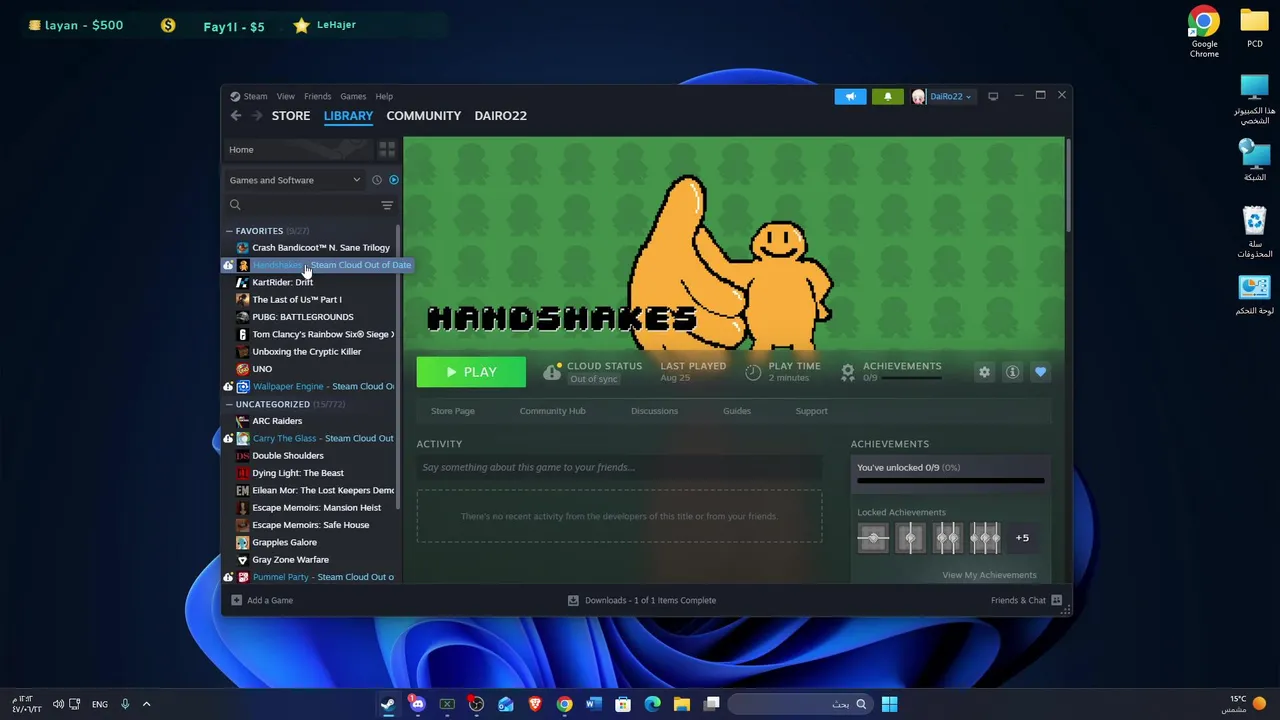Open the Games and Software dropdown
Viewport: 1280px width, 720px height.
pyautogui.click(x=294, y=180)
